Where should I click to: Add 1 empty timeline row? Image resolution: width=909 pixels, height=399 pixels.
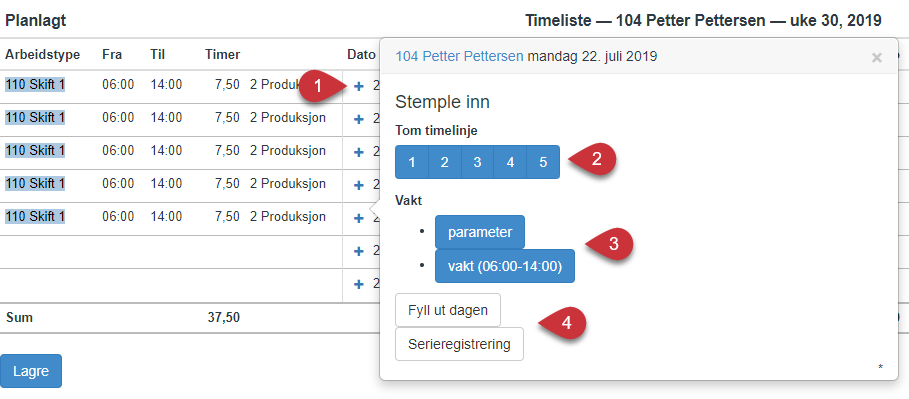[x=412, y=162]
